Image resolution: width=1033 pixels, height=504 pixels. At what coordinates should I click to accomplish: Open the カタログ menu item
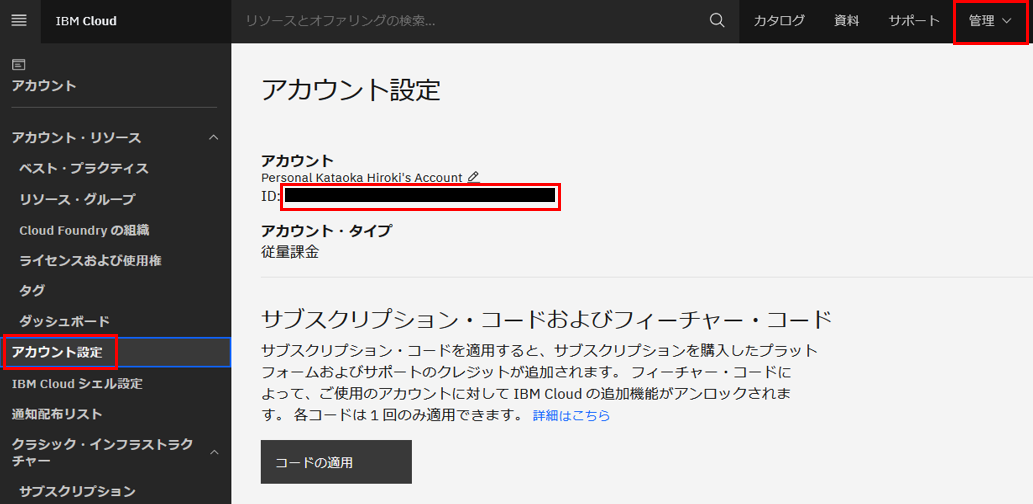pos(779,20)
